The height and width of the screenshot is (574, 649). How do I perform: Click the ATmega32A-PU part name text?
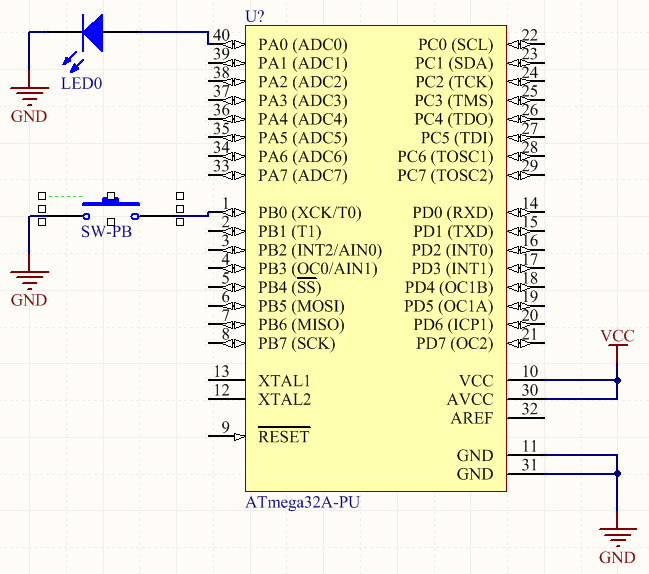[x=303, y=502]
